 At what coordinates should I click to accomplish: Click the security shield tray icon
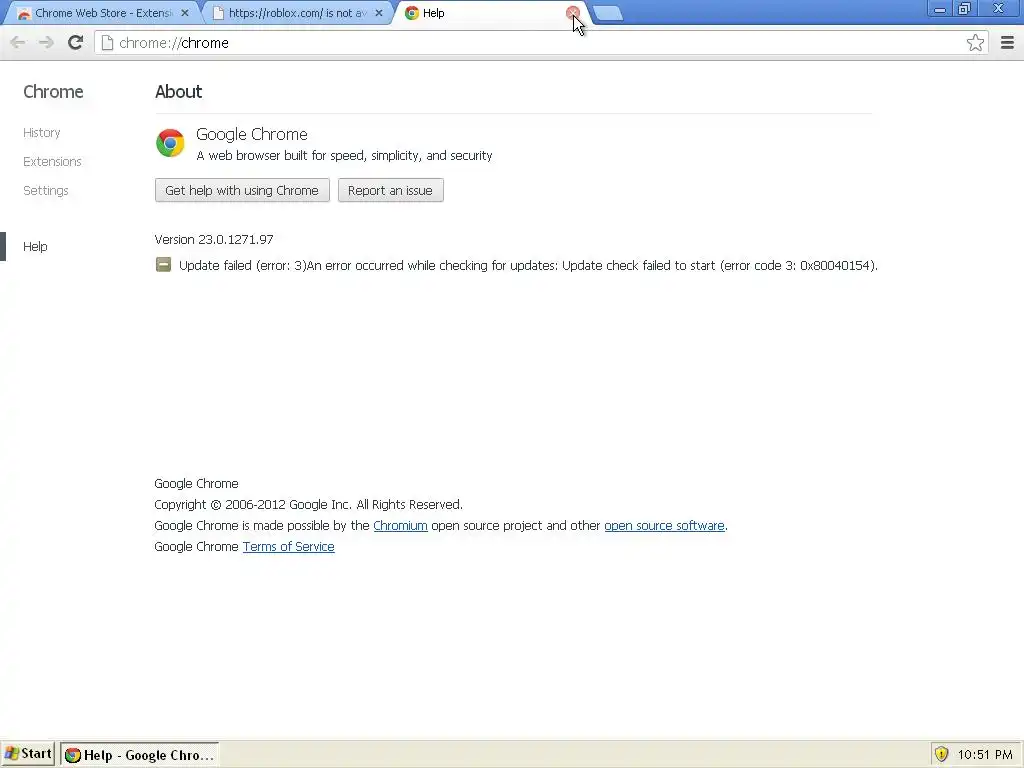(x=941, y=754)
